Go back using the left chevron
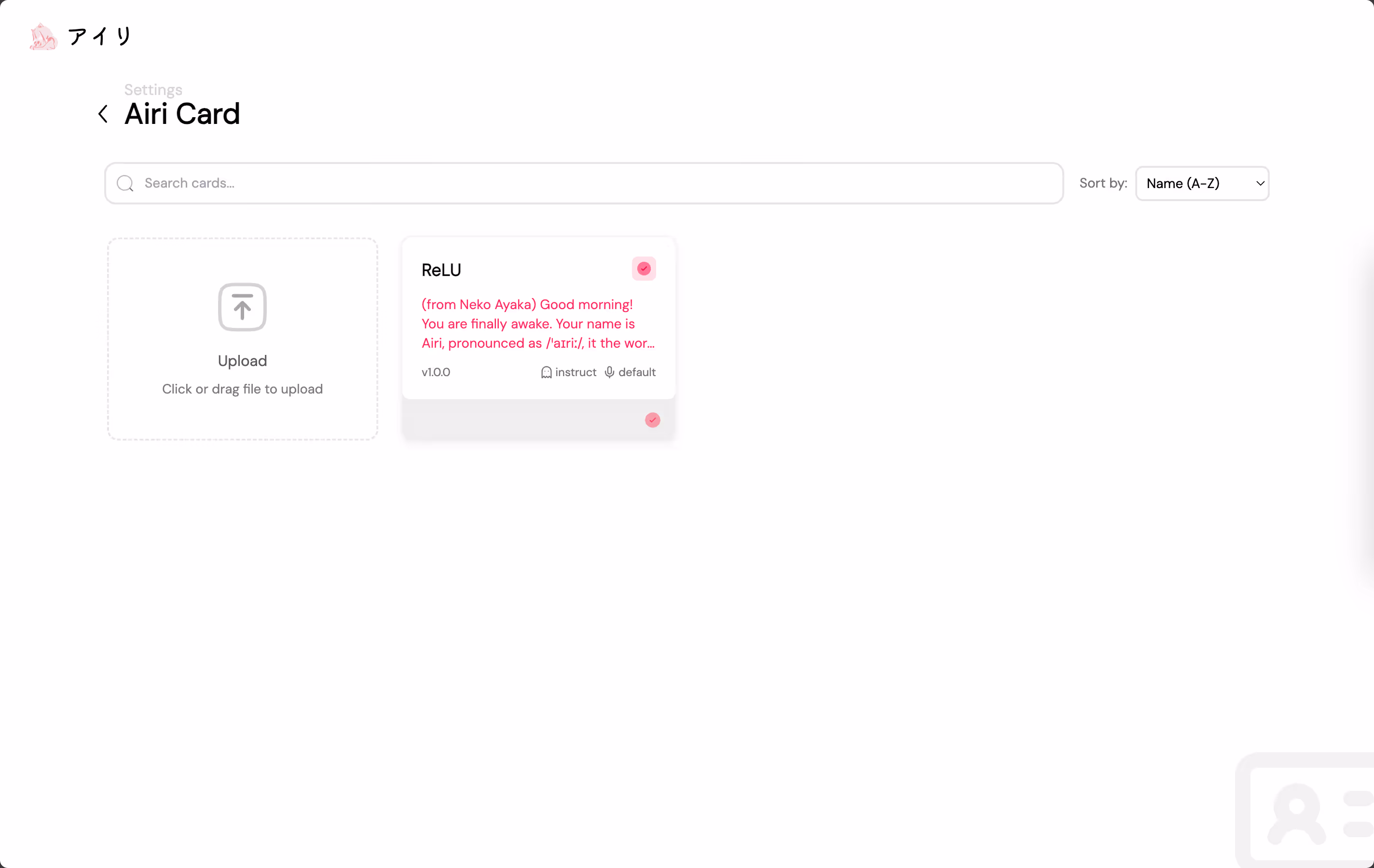 (103, 114)
